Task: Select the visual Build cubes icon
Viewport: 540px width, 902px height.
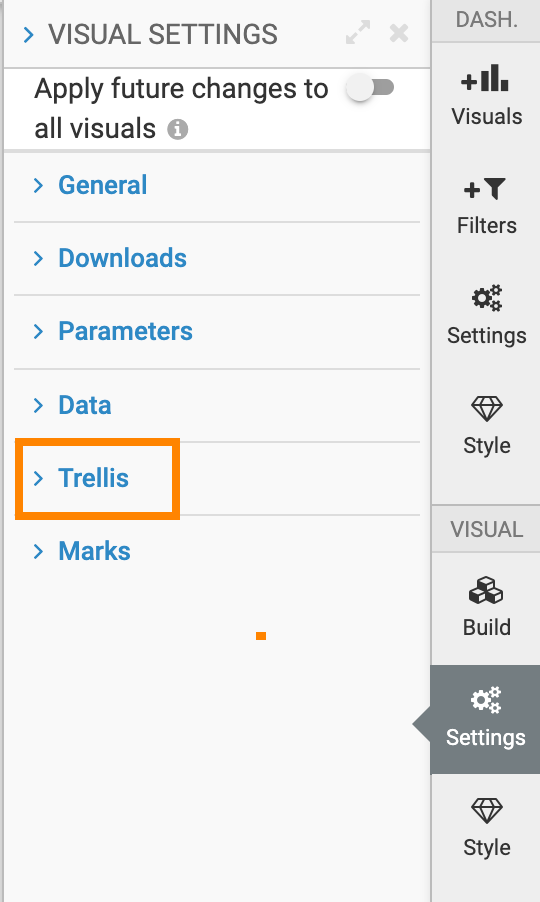Action: click(486, 590)
